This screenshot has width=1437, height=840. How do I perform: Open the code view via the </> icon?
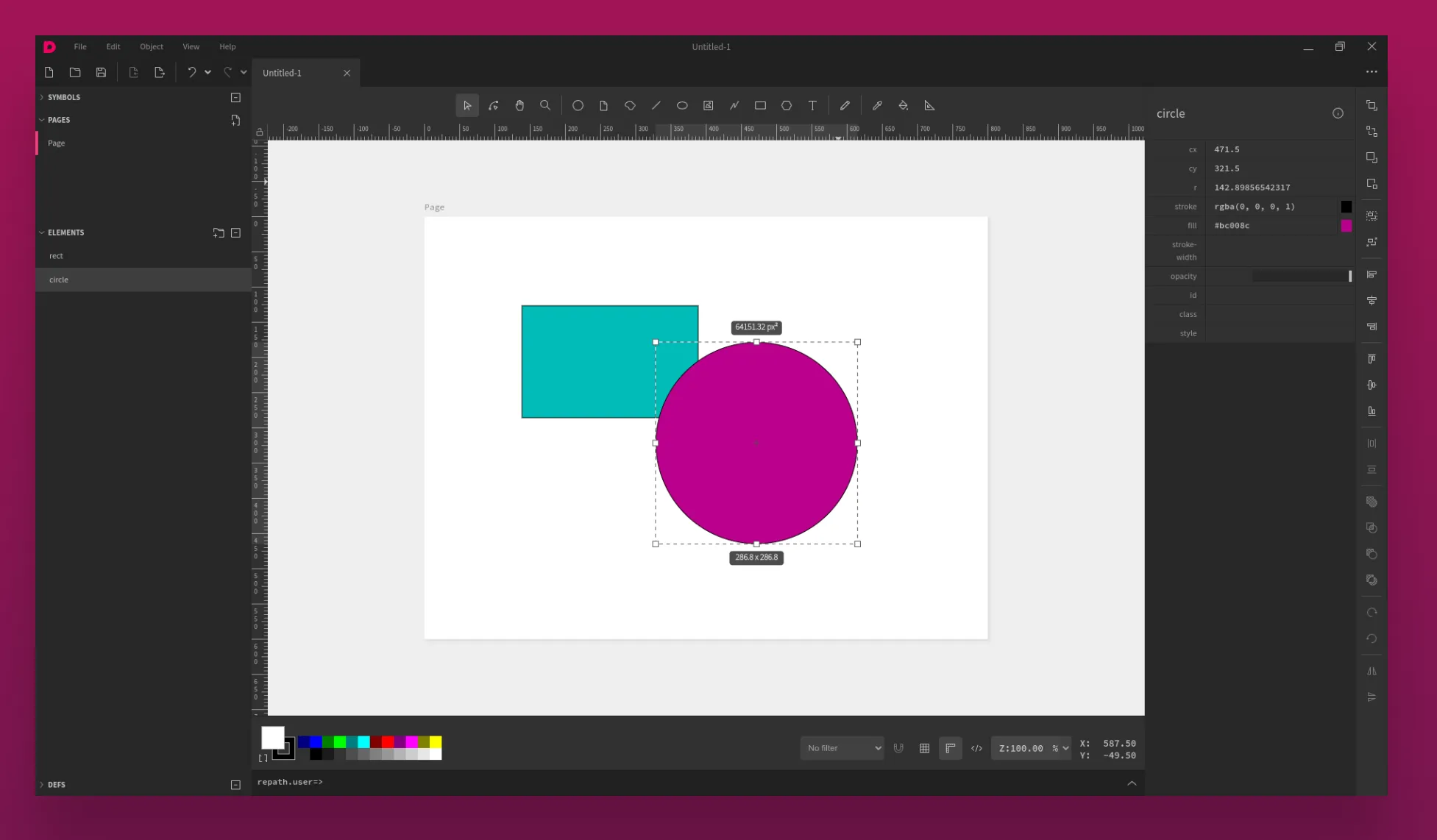click(976, 748)
